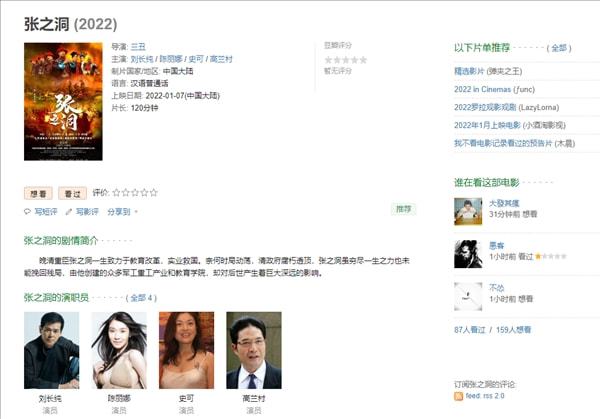Open director 三丑 link
600x419 pixels.
[x=138, y=47]
